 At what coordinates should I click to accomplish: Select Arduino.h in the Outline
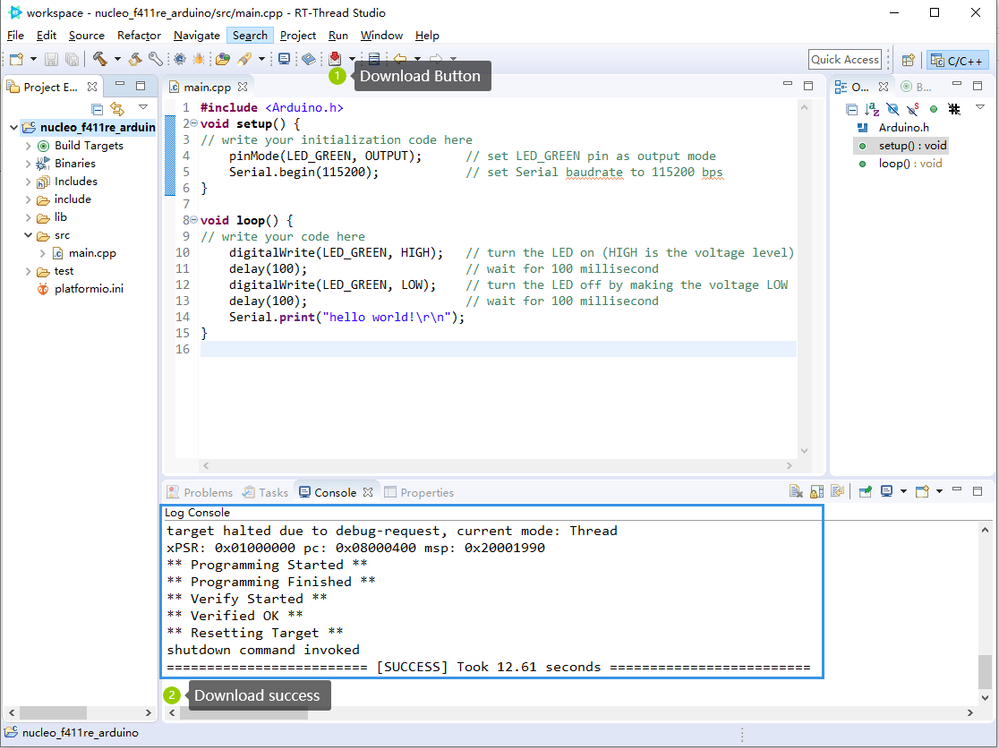pyautogui.click(x=903, y=127)
